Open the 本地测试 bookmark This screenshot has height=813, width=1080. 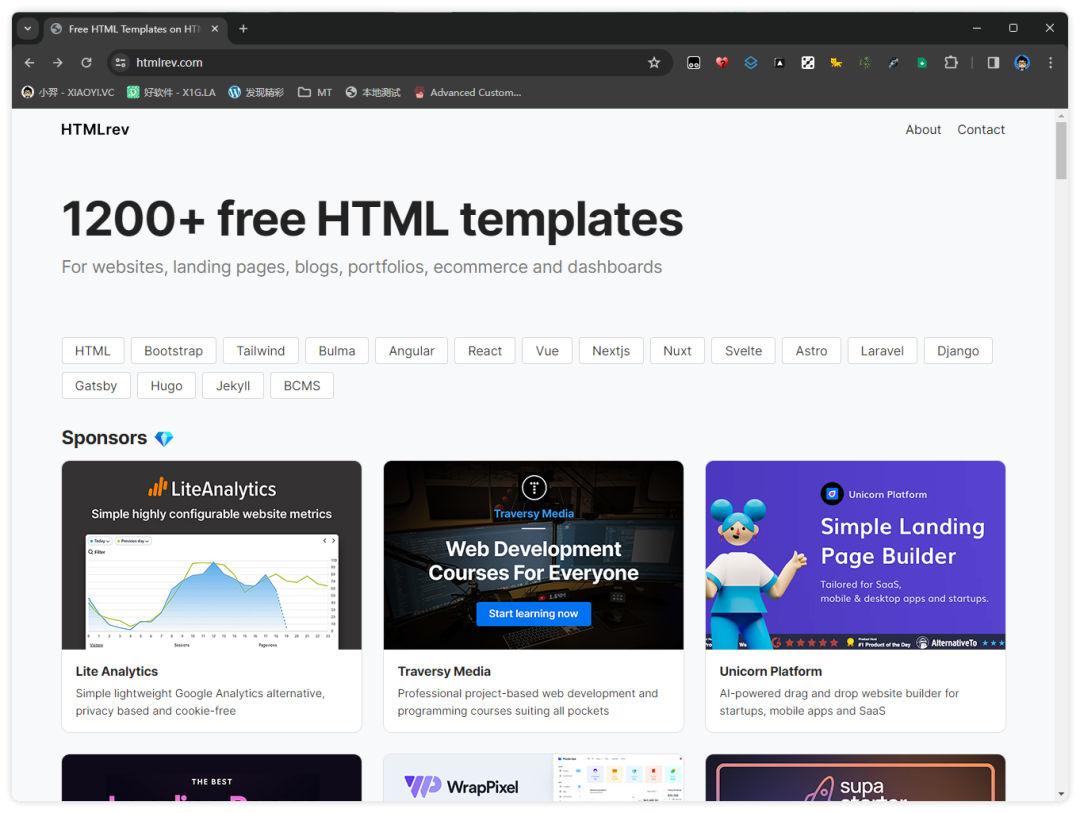click(x=373, y=92)
